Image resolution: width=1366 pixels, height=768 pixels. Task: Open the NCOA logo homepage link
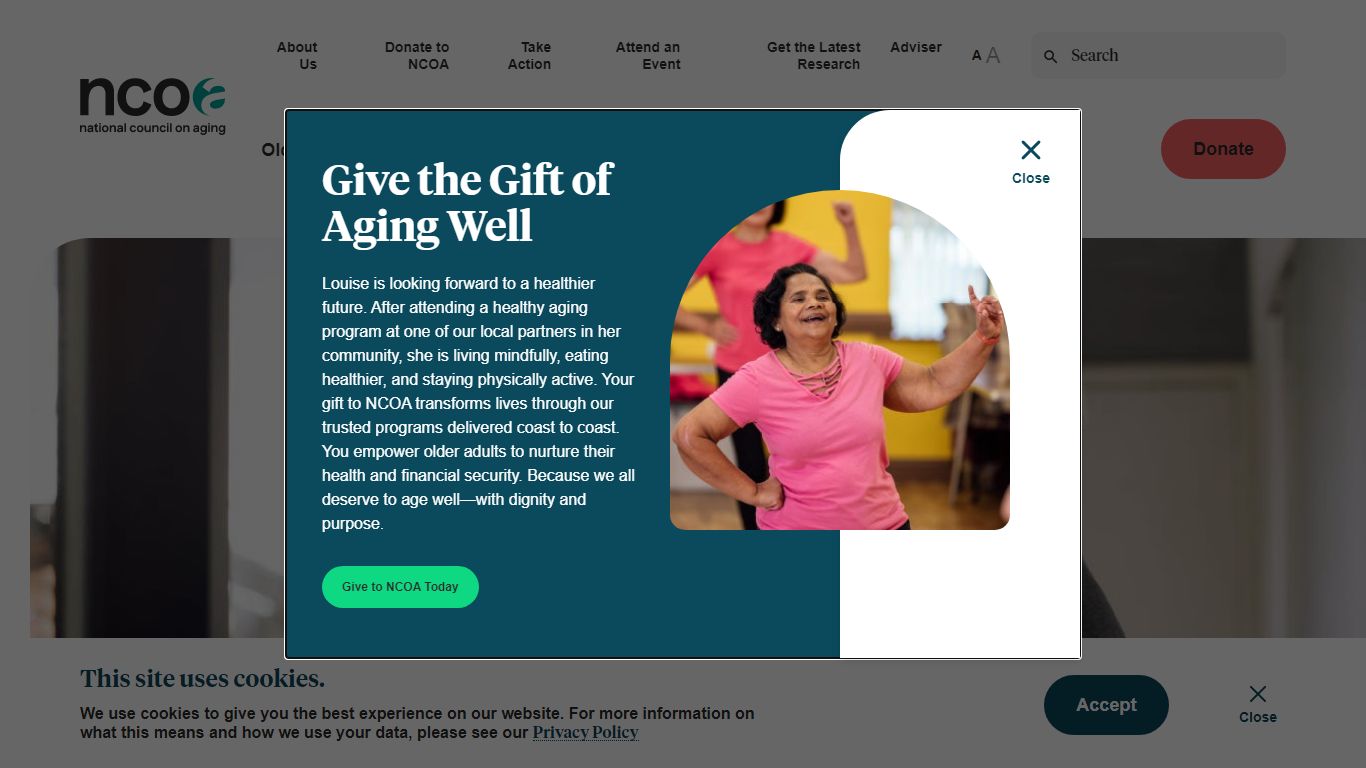point(152,106)
